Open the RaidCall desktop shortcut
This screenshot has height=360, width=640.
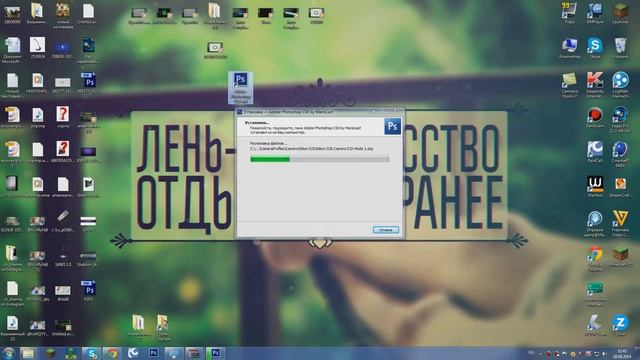click(x=595, y=152)
